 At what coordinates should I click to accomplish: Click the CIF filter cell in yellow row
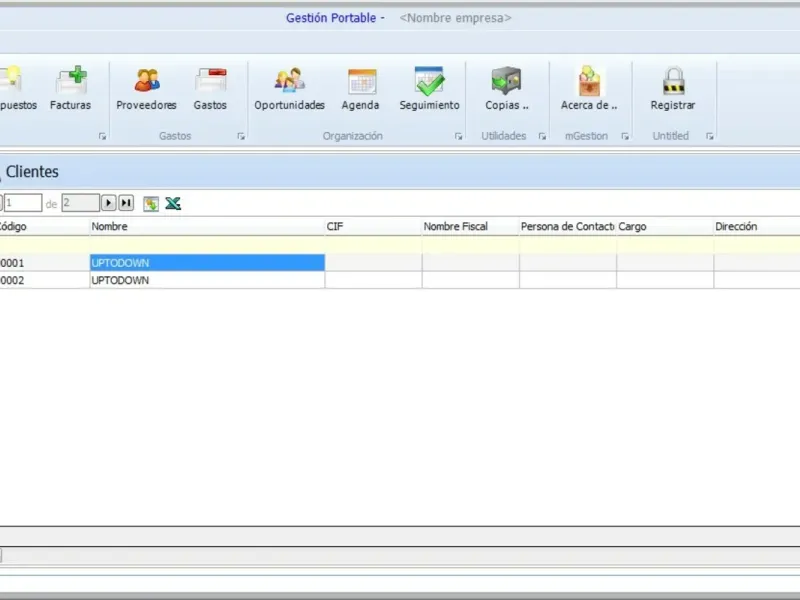373,245
